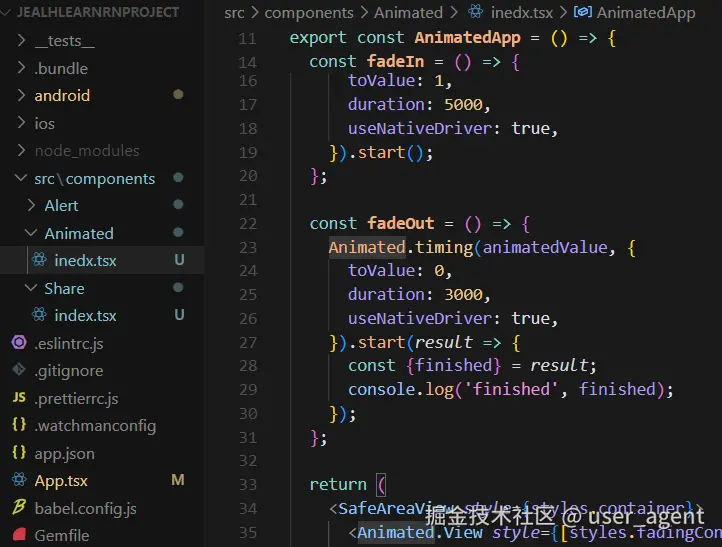
Task: Expand the android folder chevron
Action: (21, 95)
